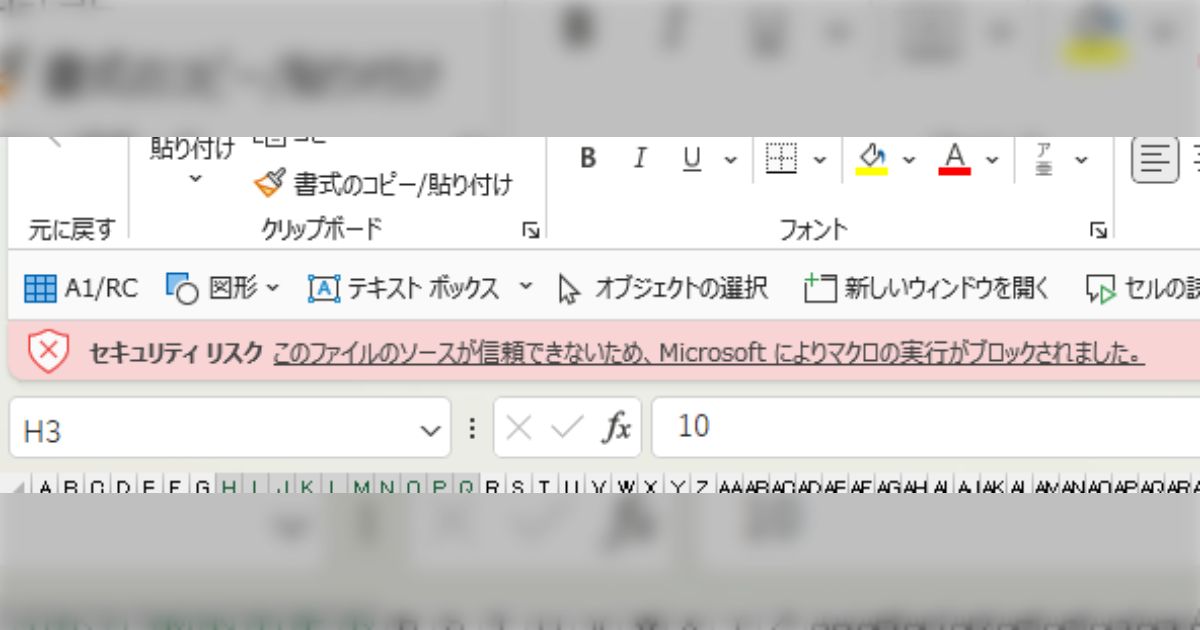
Task: Open the security risk macro-blocked message link
Action: [x=708, y=352]
